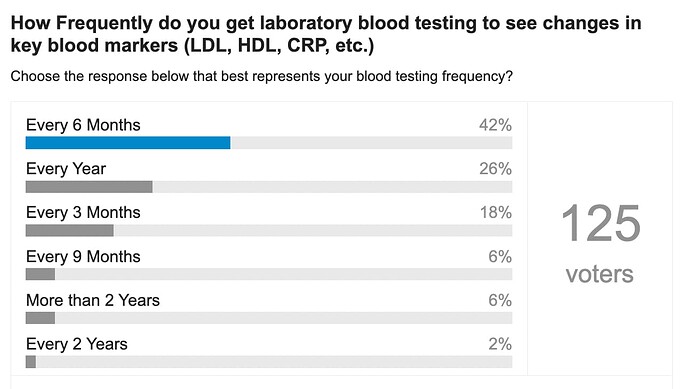Click the 2% result percentage
The image size is (690, 389).
point(500,344)
